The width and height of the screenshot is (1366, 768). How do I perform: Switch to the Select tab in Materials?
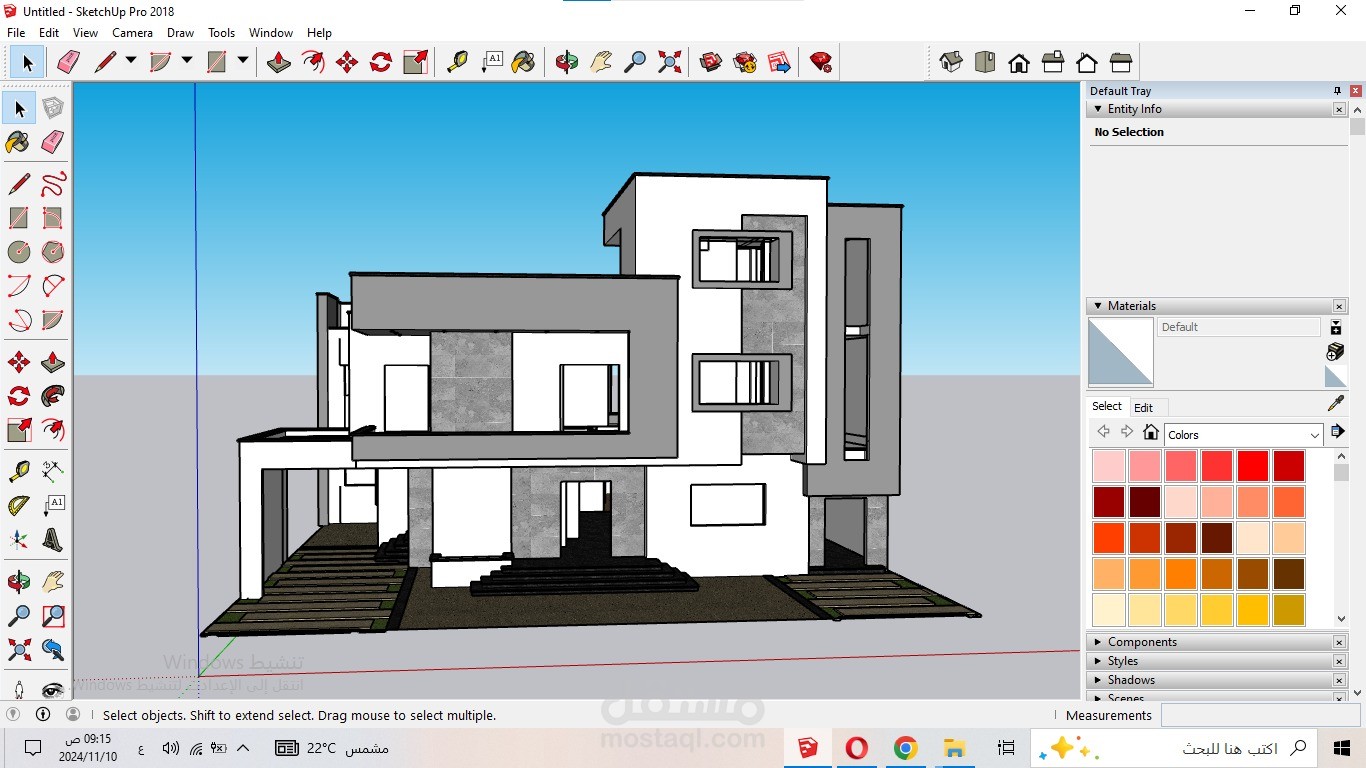1107,406
